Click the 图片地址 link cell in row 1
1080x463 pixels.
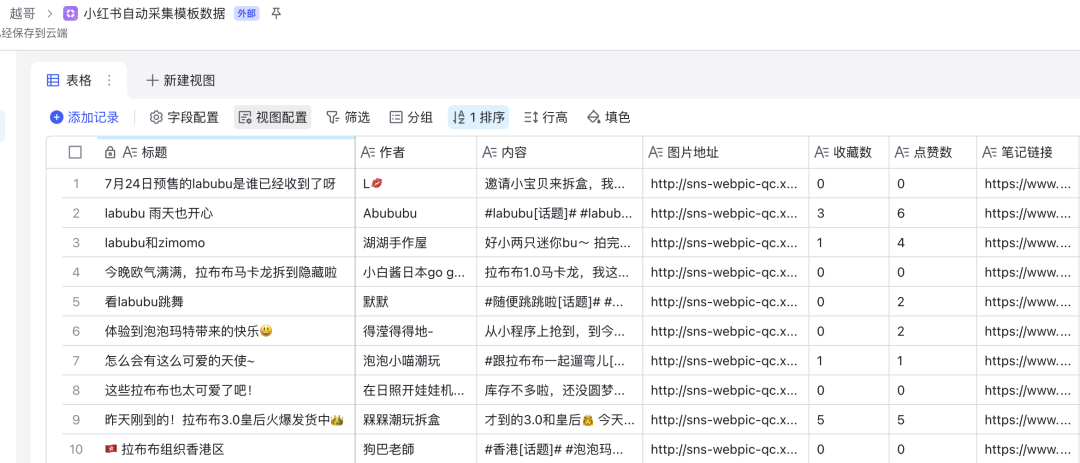(x=725, y=184)
